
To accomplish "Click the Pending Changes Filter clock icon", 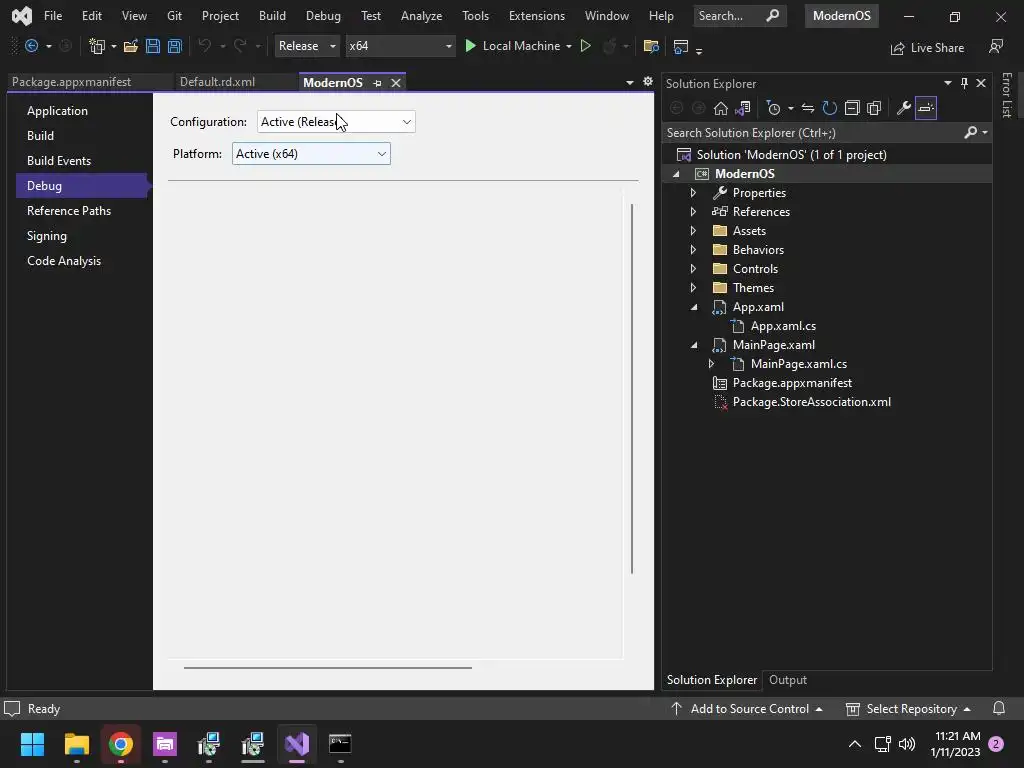I will pyautogui.click(x=773, y=108).
